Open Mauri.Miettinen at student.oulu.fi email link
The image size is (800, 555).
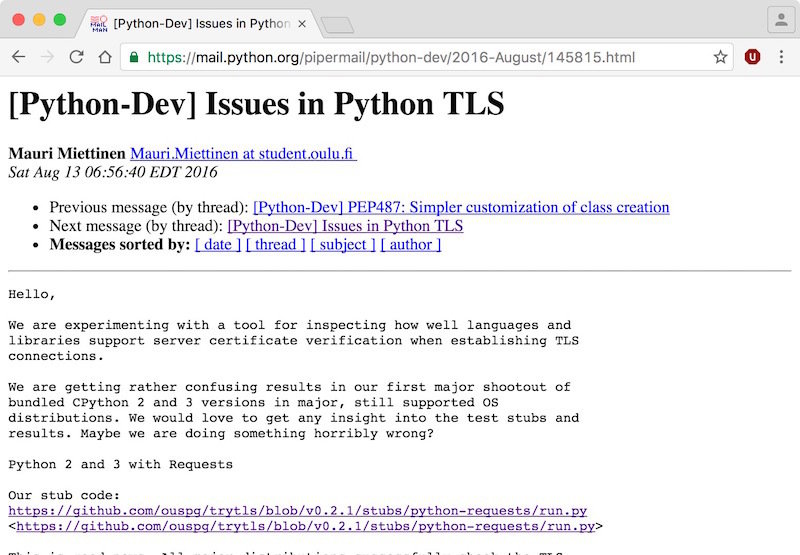tap(243, 154)
